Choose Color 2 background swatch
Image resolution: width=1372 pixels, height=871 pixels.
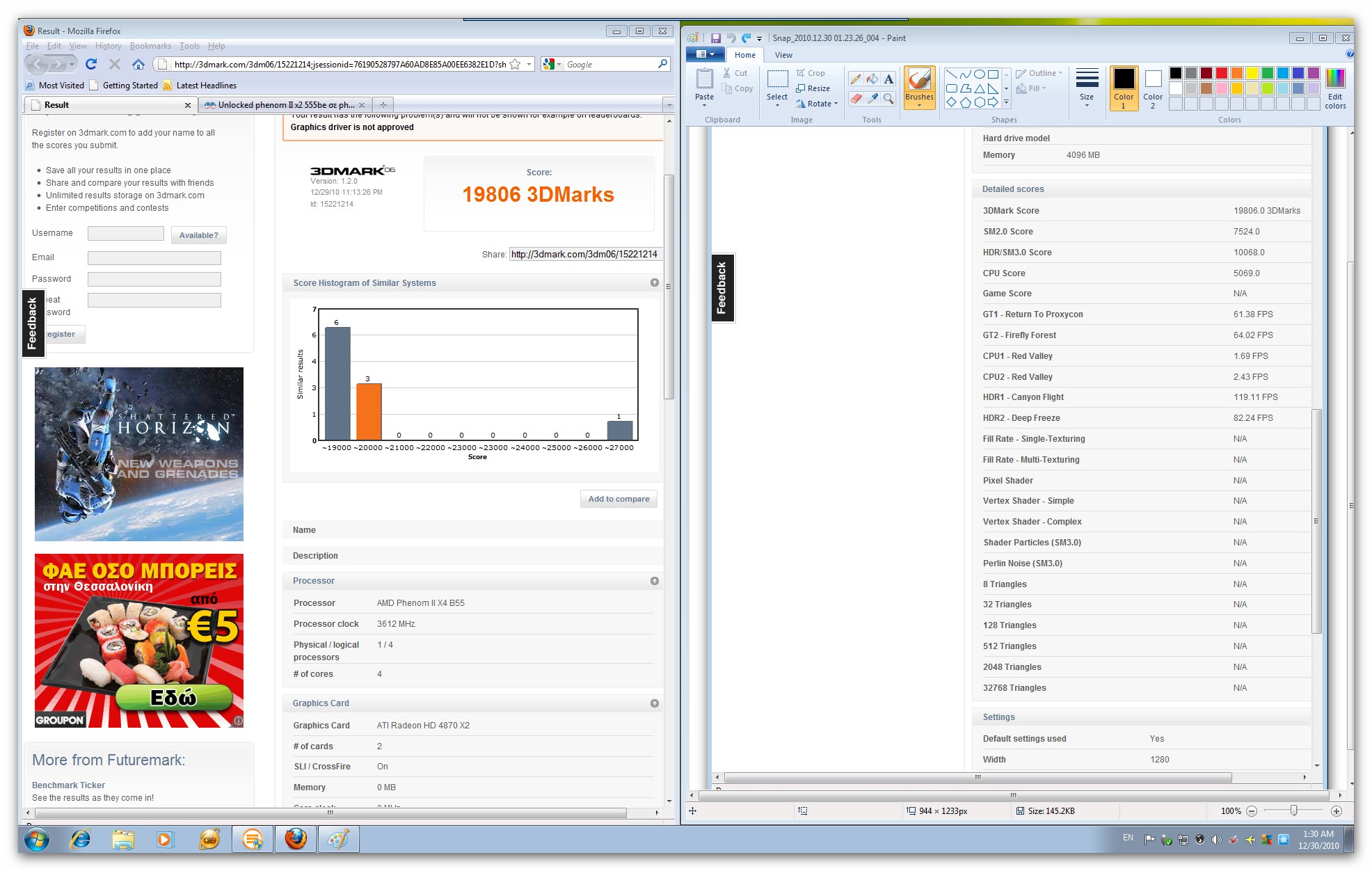click(1153, 88)
